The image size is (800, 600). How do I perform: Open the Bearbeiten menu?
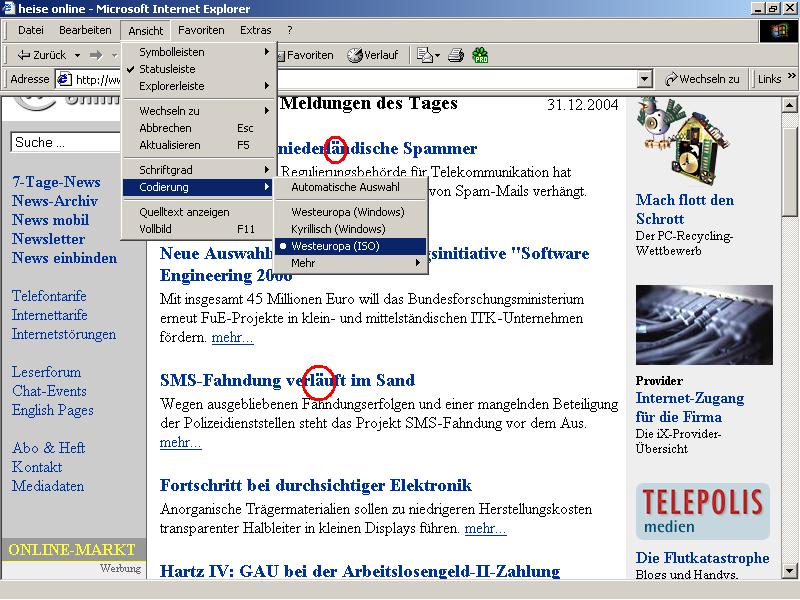tap(85, 30)
